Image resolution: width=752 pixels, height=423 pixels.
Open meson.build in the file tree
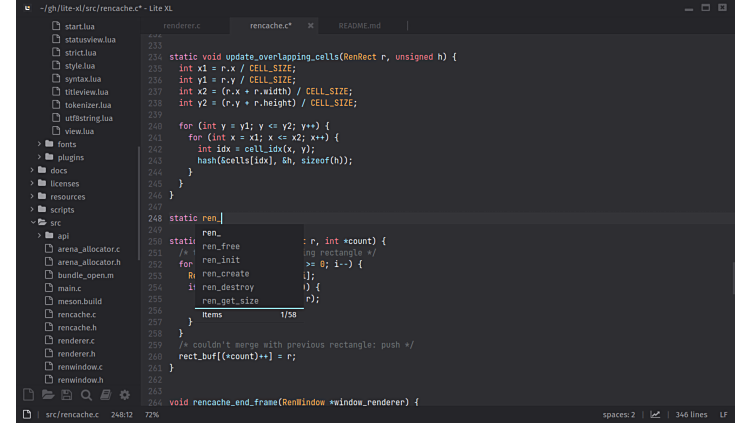[79, 301]
